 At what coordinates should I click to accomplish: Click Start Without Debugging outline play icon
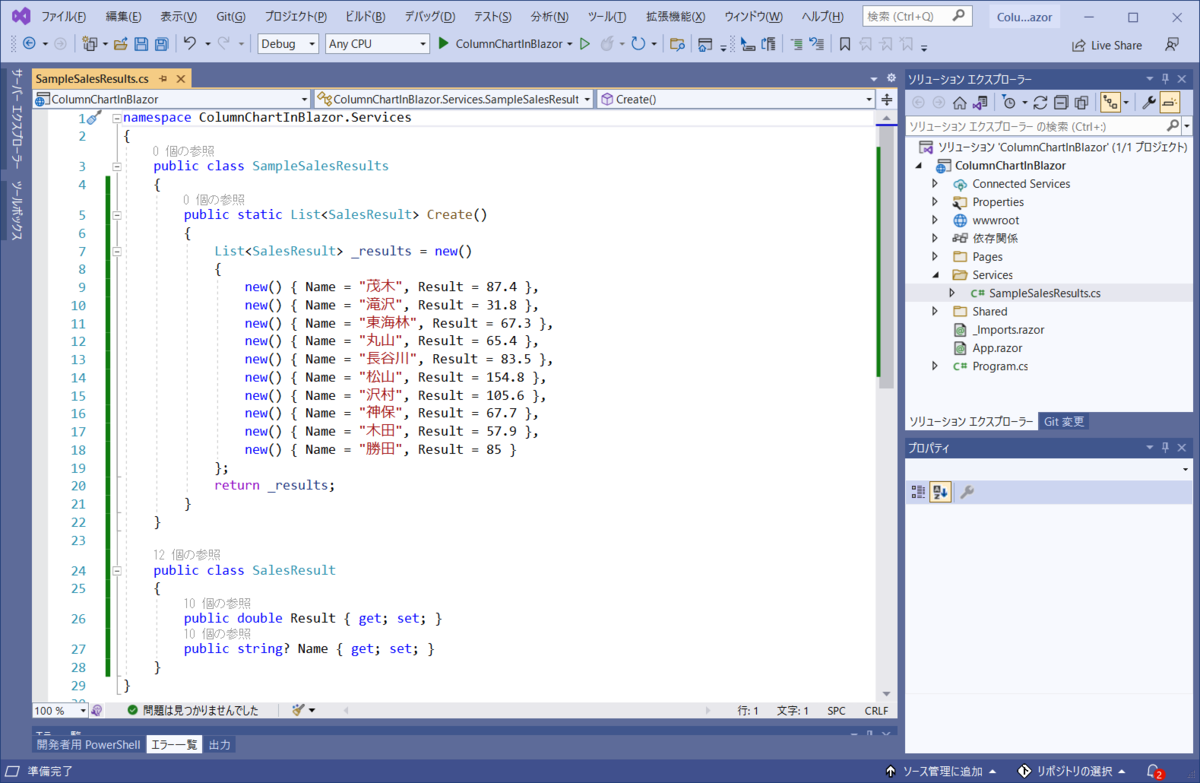coord(585,44)
